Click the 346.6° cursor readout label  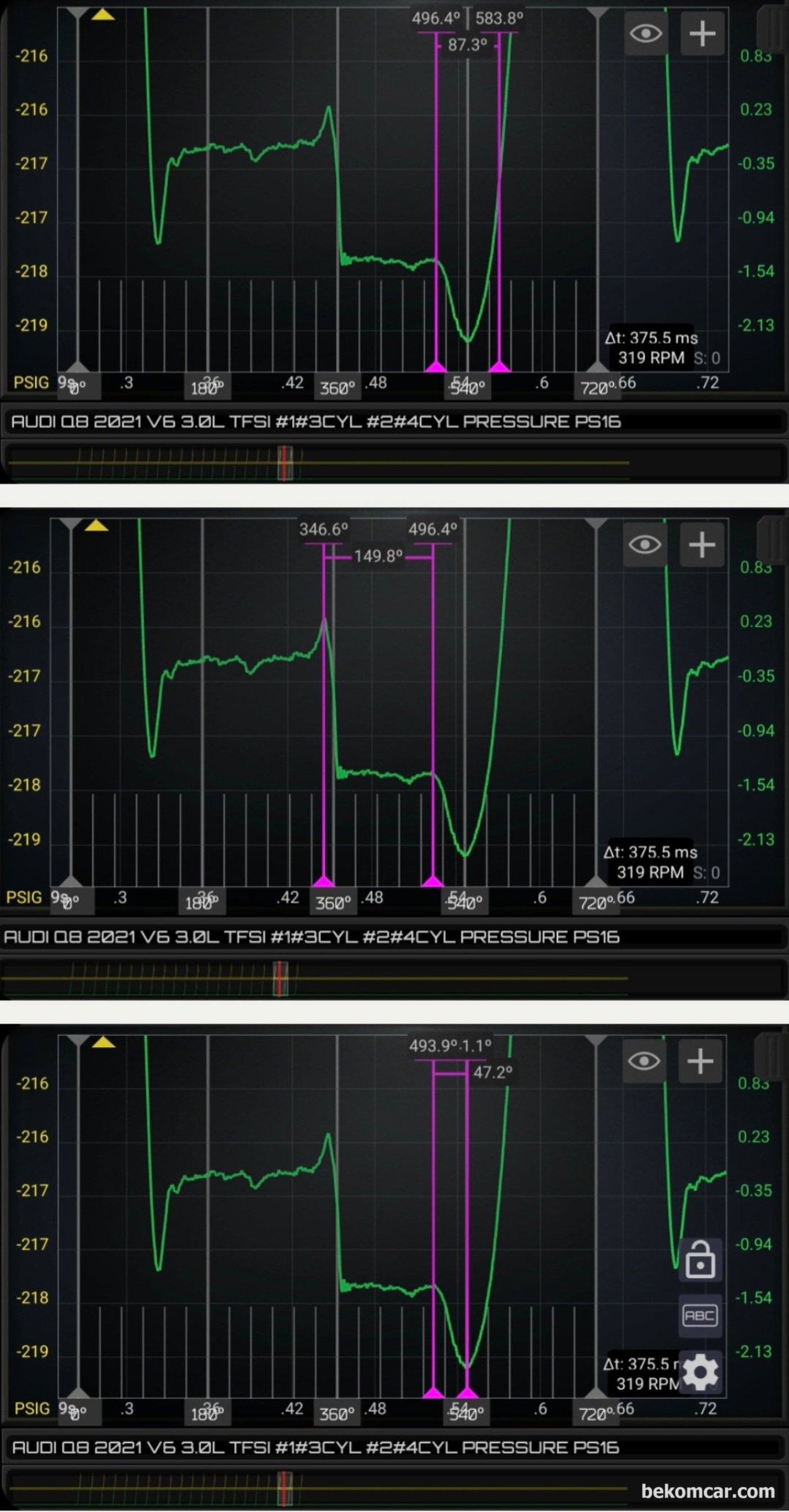point(324,529)
